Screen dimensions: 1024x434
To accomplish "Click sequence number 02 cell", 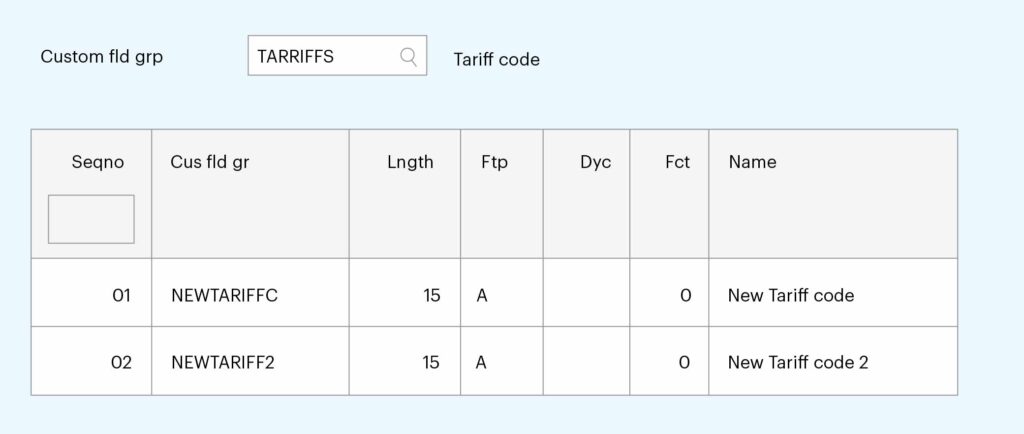I will [x=91, y=361].
